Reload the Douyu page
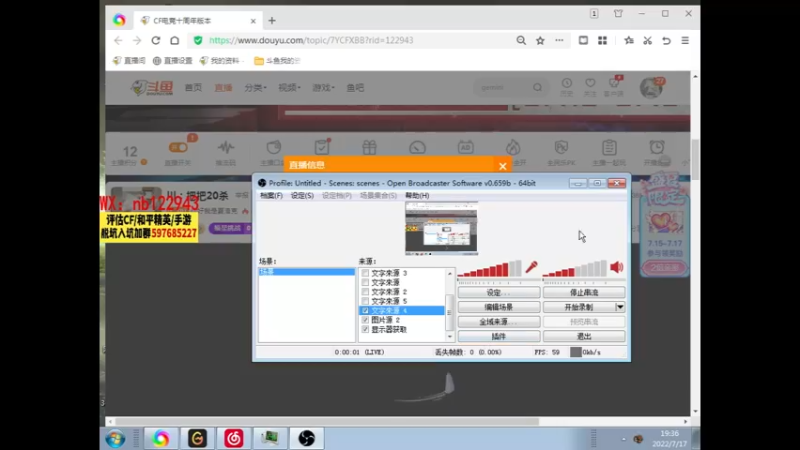 click(x=156, y=40)
